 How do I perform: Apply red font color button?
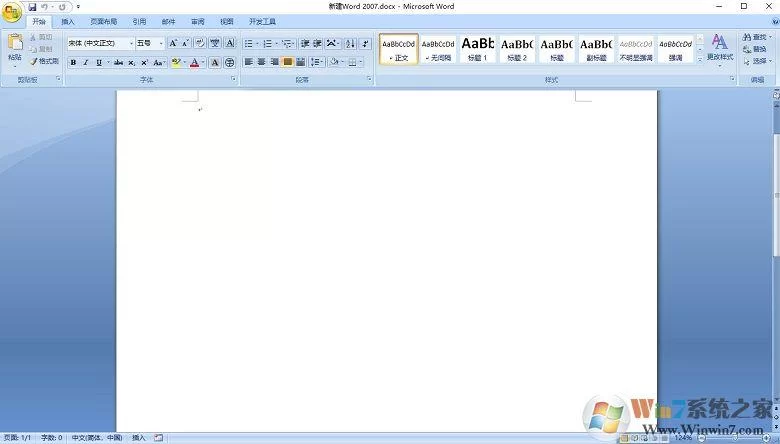coord(195,63)
